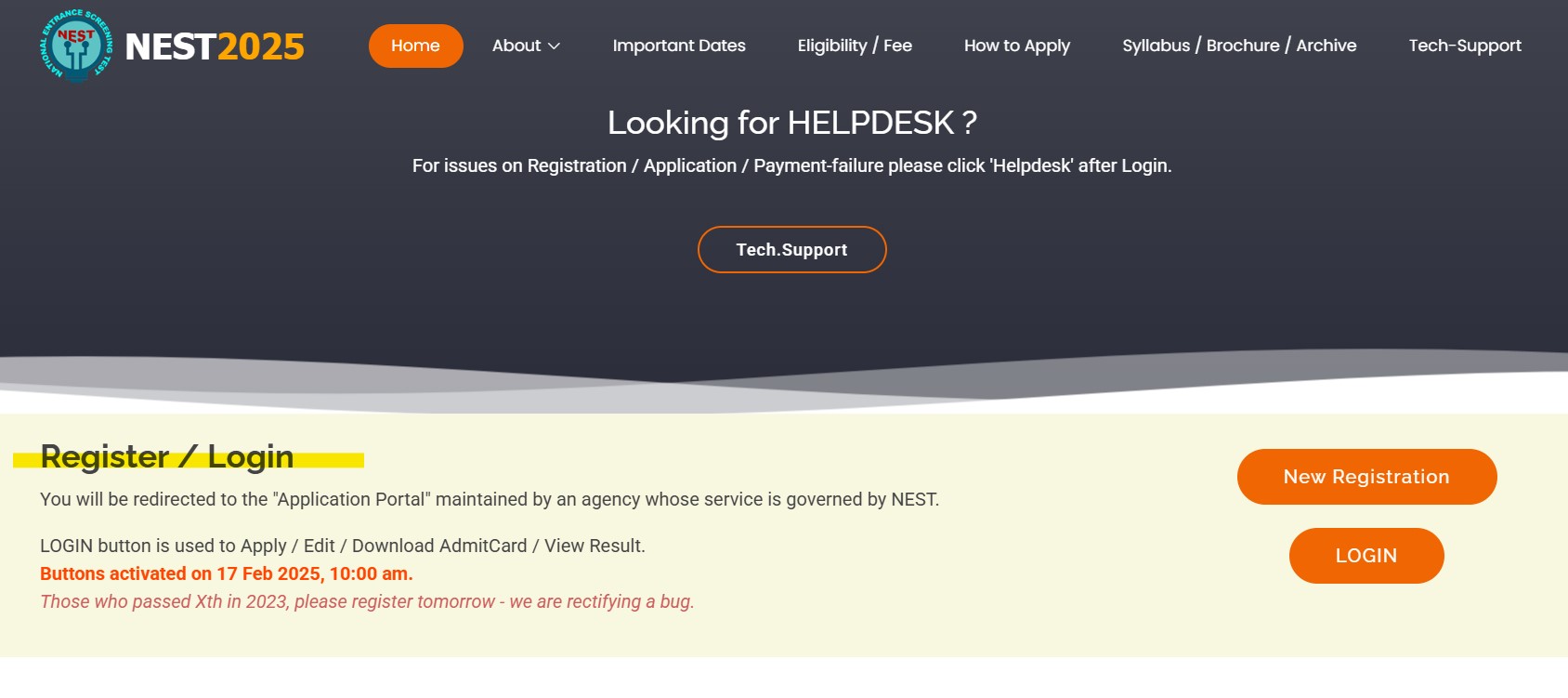Click Tech-Support in the top navigation

(1465, 46)
